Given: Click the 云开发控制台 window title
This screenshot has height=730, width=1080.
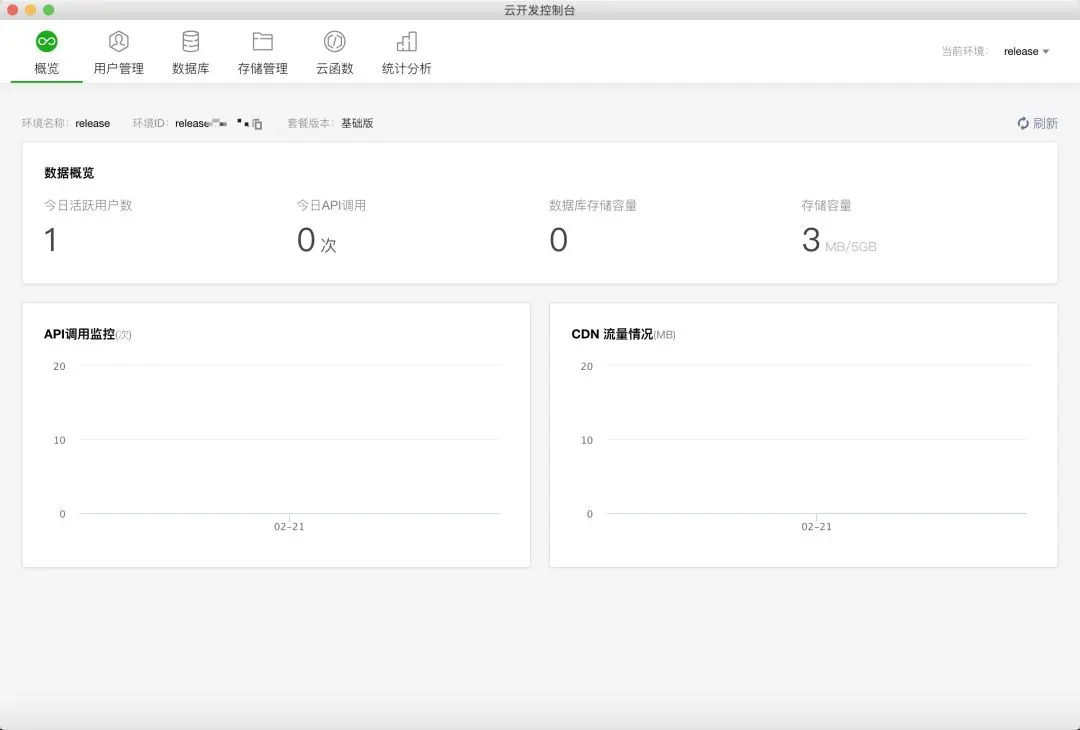Looking at the screenshot, I should coord(539,10).
